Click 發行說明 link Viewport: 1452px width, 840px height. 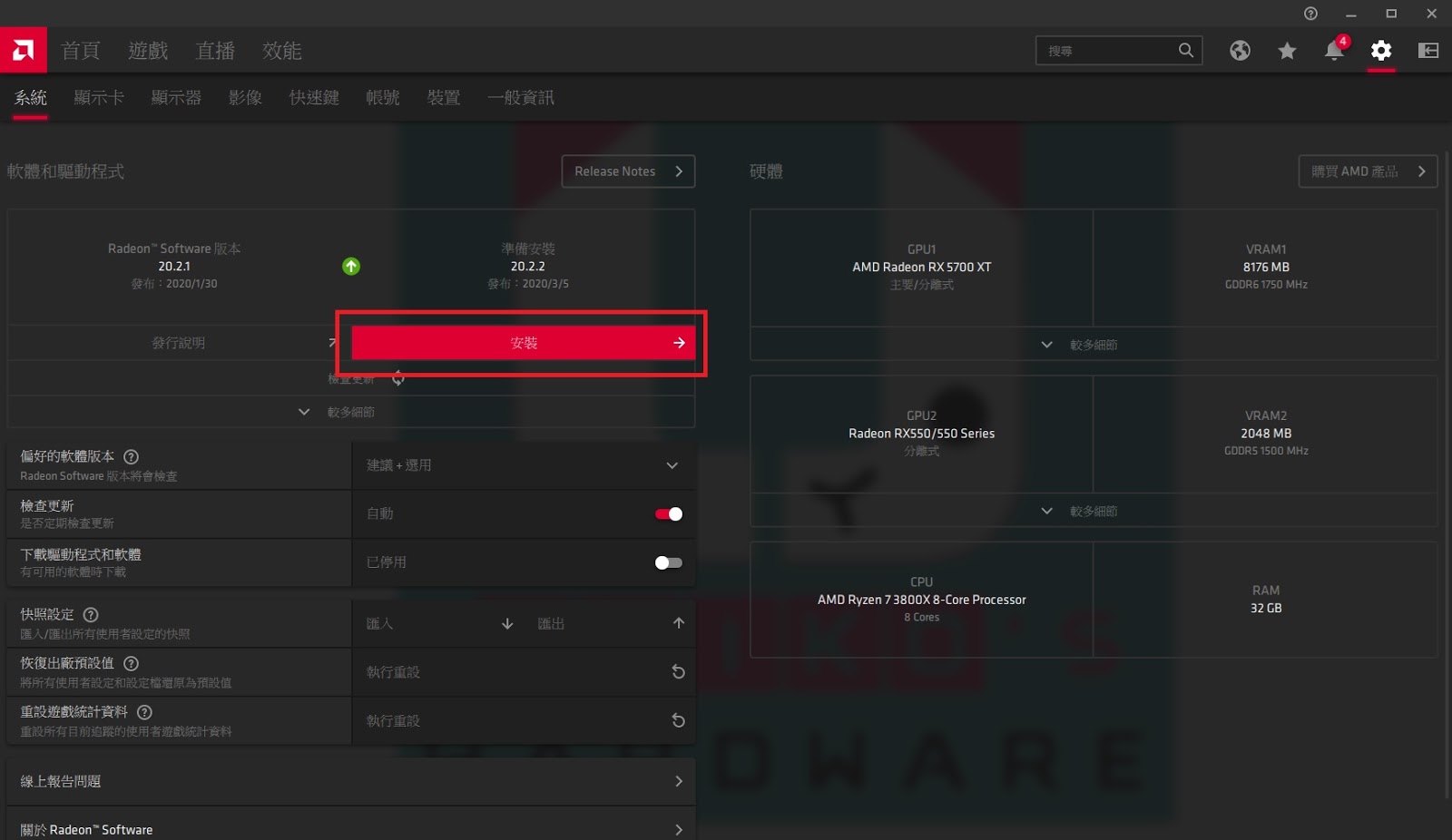click(179, 343)
